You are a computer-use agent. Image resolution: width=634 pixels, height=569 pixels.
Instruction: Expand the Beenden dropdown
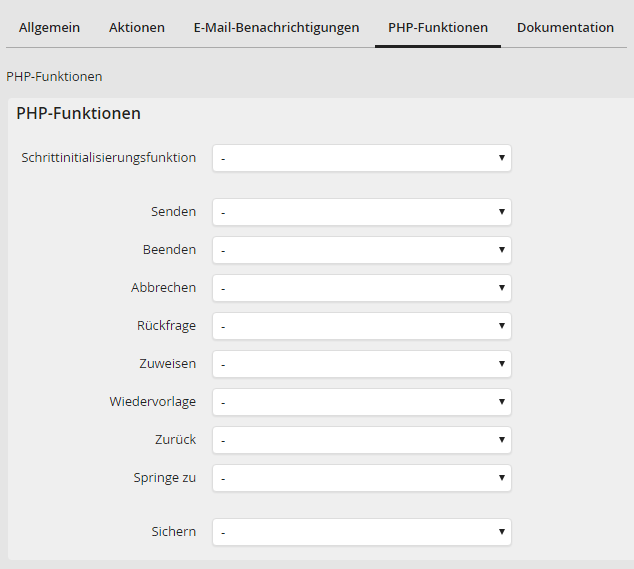(x=361, y=250)
